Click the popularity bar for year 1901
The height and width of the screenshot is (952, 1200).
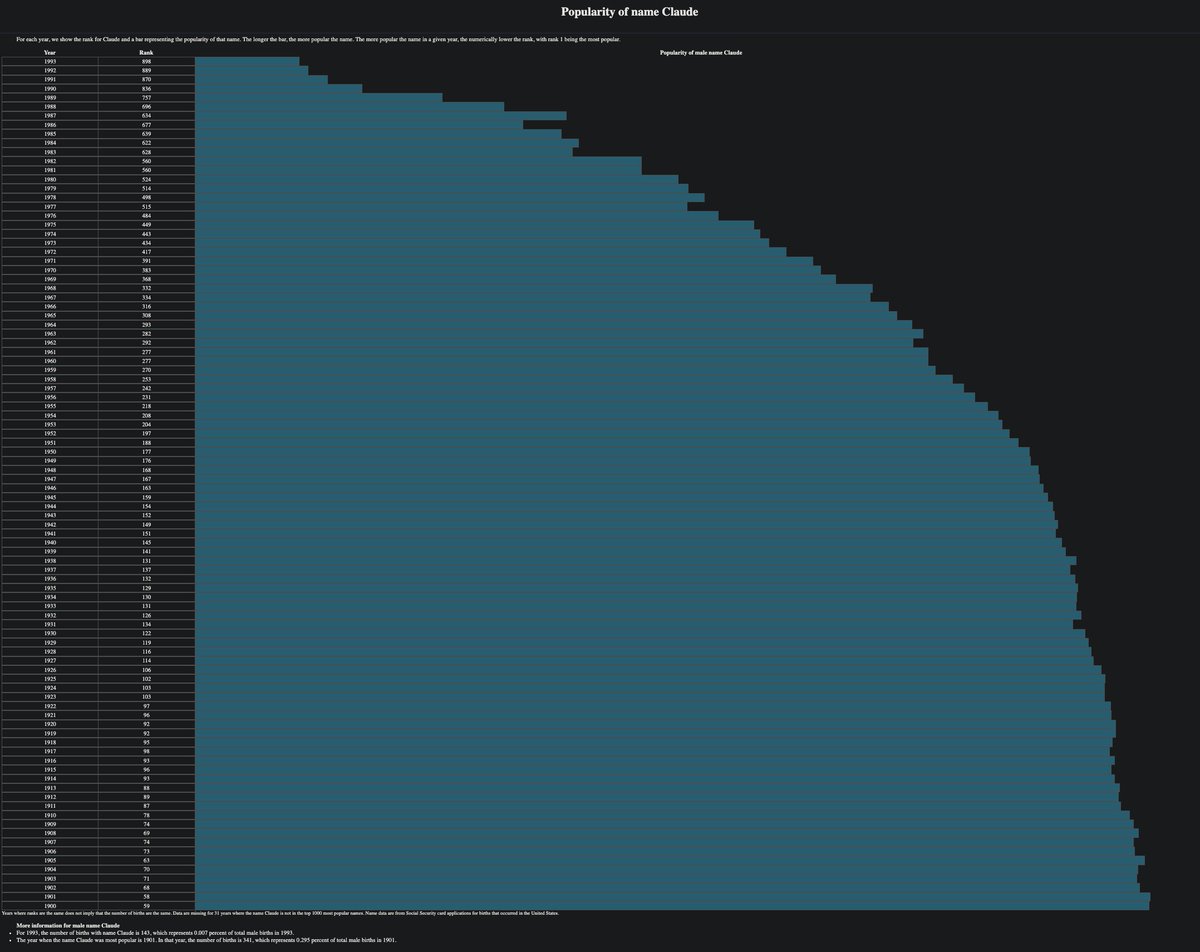pos(672,896)
